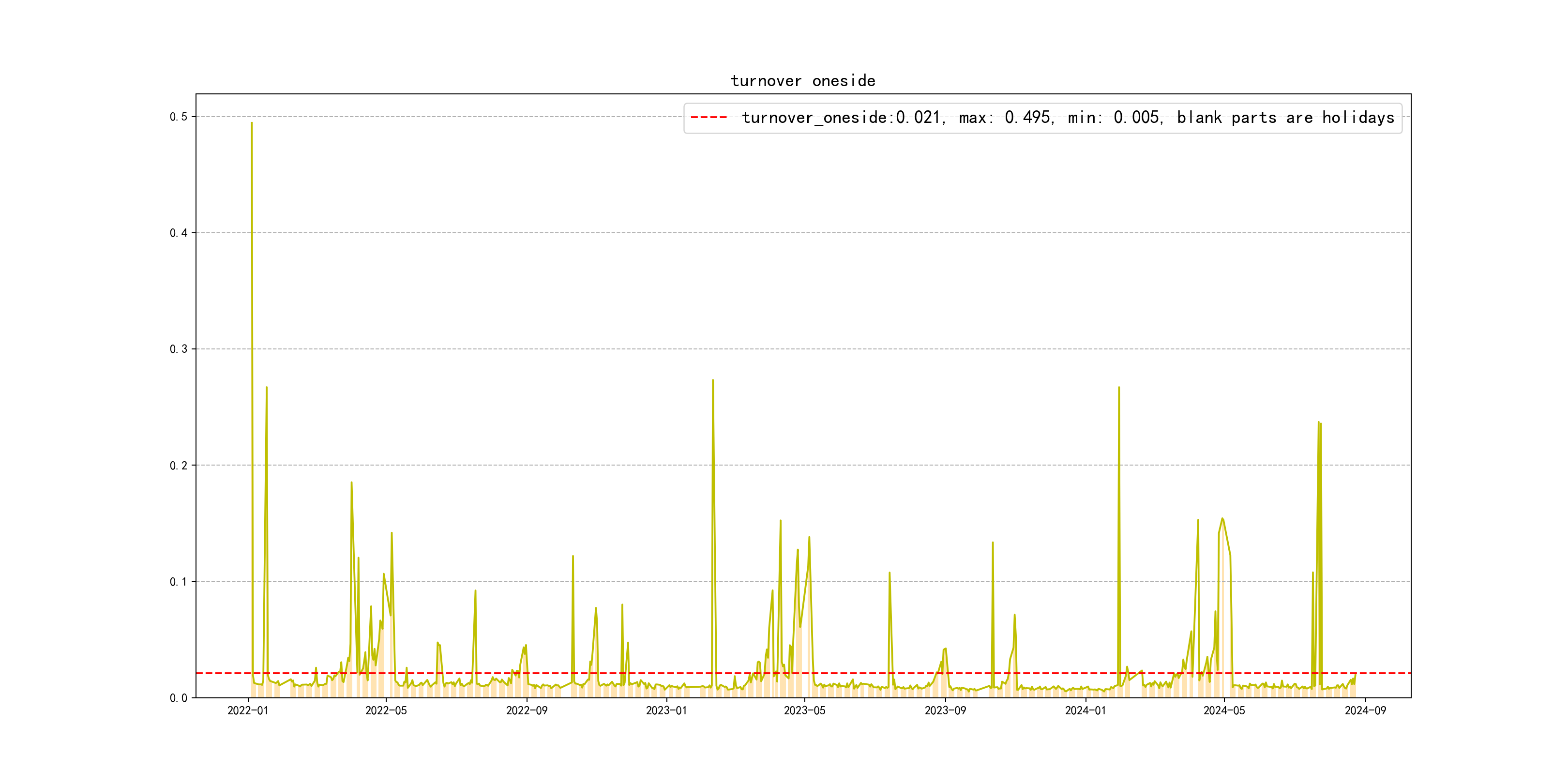Click the peak of the 0.495 spike
Image resolution: width=1568 pixels, height=784 pixels.
251,123
